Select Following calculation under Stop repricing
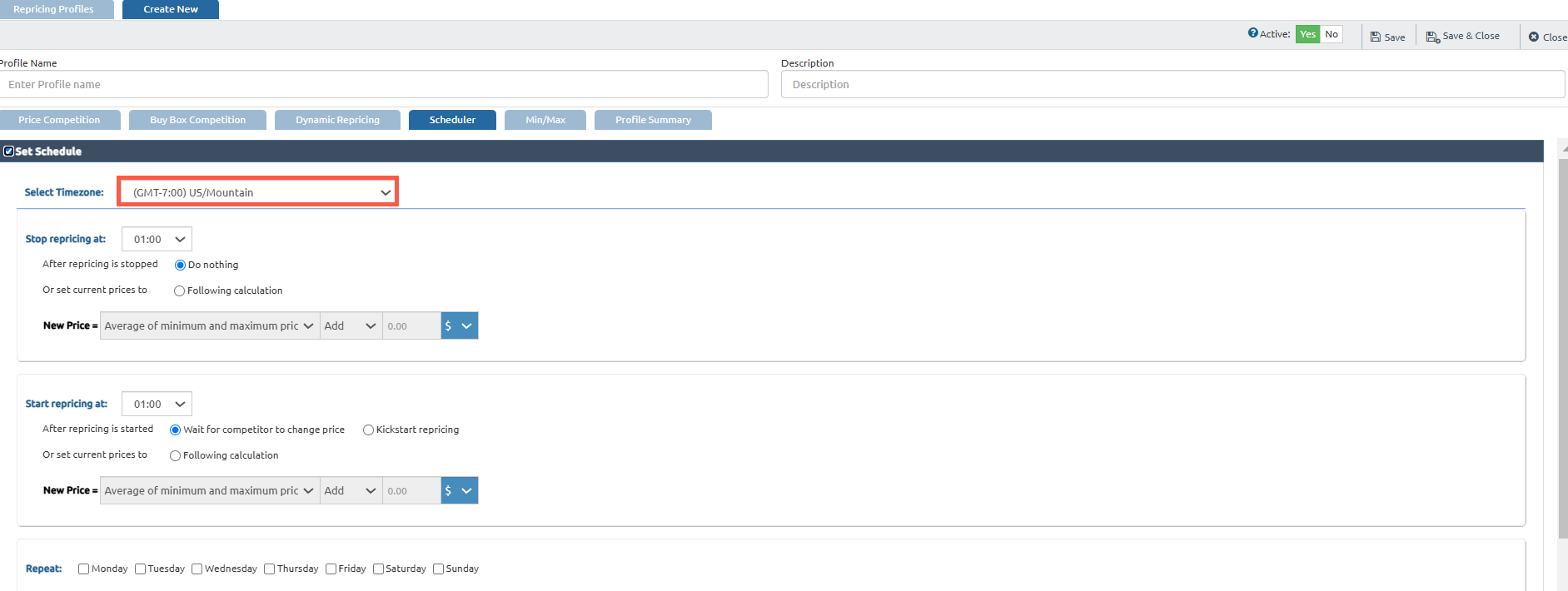1568x591 pixels. pyautogui.click(x=179, y=291)
